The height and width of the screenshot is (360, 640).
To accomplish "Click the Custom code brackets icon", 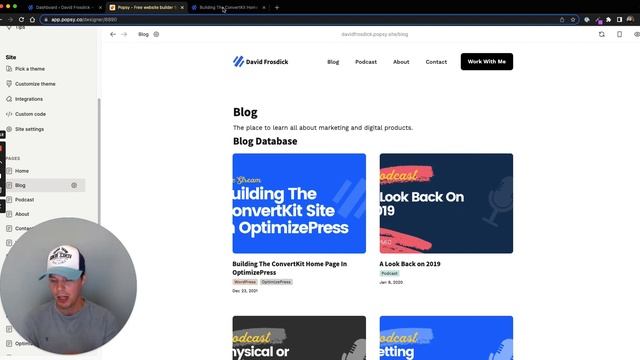I will (x=9, y=114).
